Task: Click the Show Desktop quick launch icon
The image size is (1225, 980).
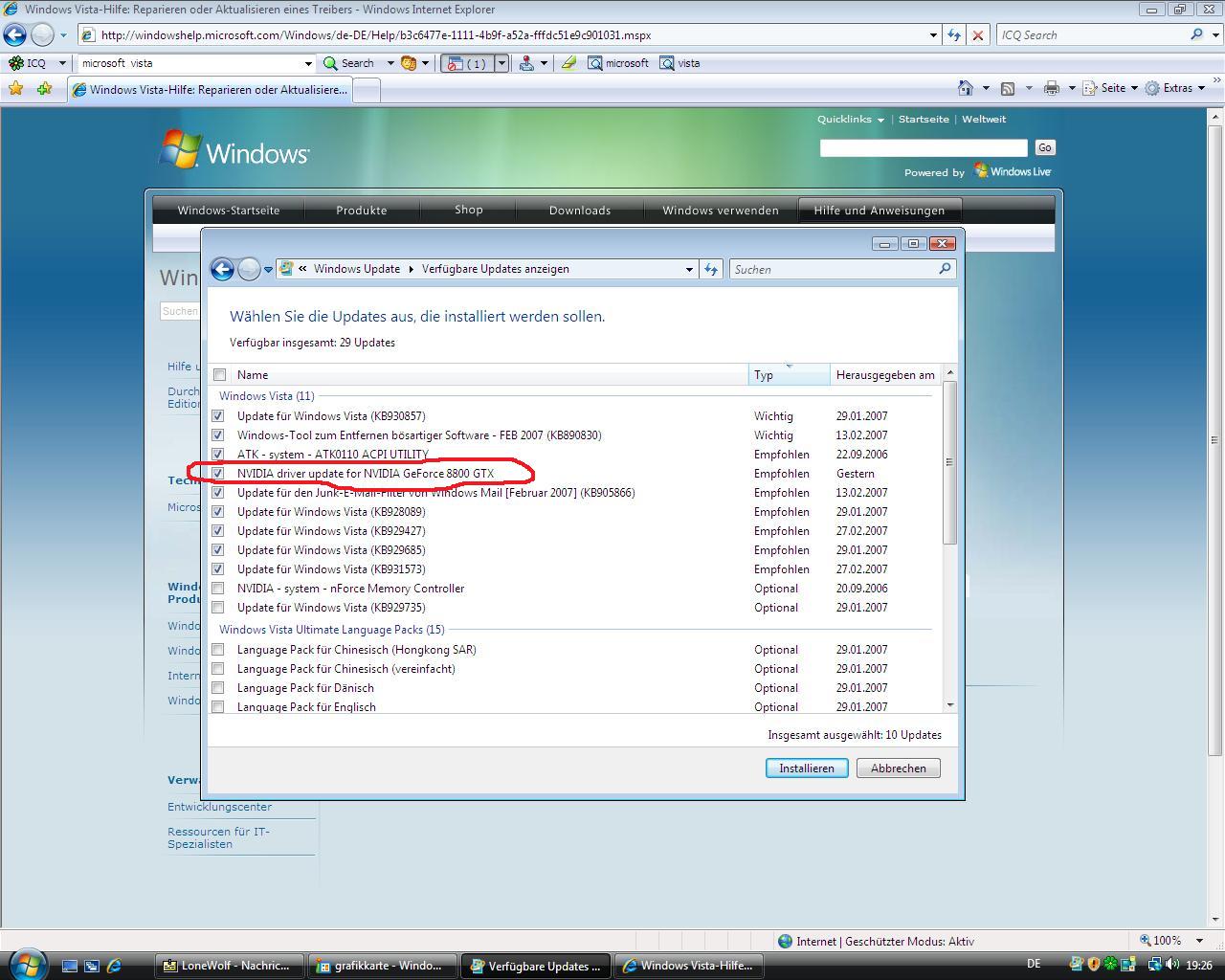Action: pos(69,966)
